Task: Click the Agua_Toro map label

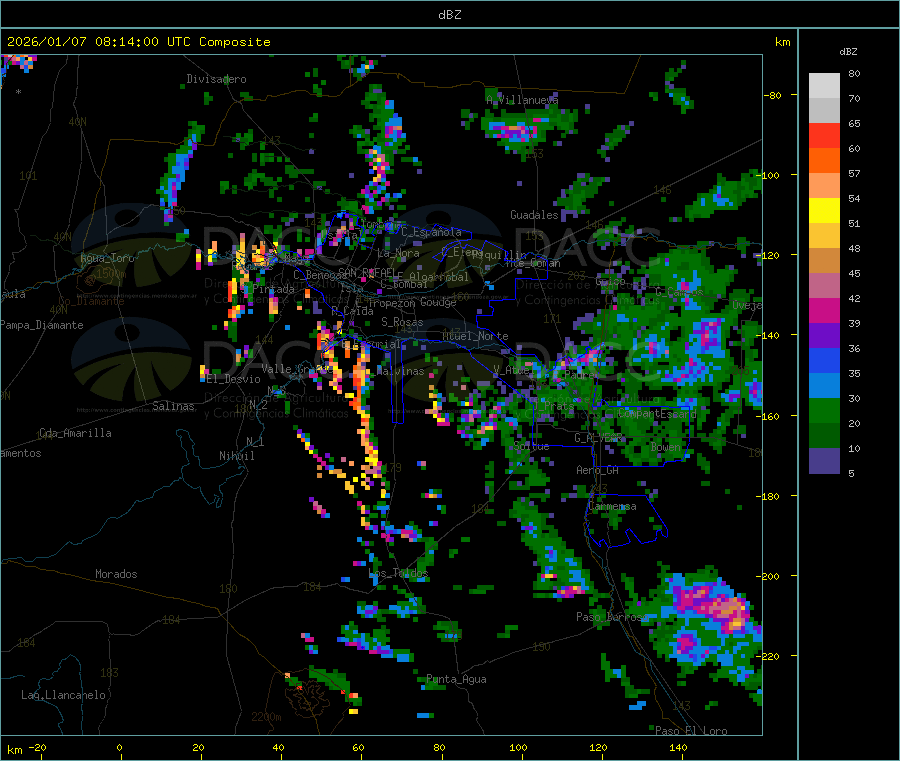Action: pos(107,258)
